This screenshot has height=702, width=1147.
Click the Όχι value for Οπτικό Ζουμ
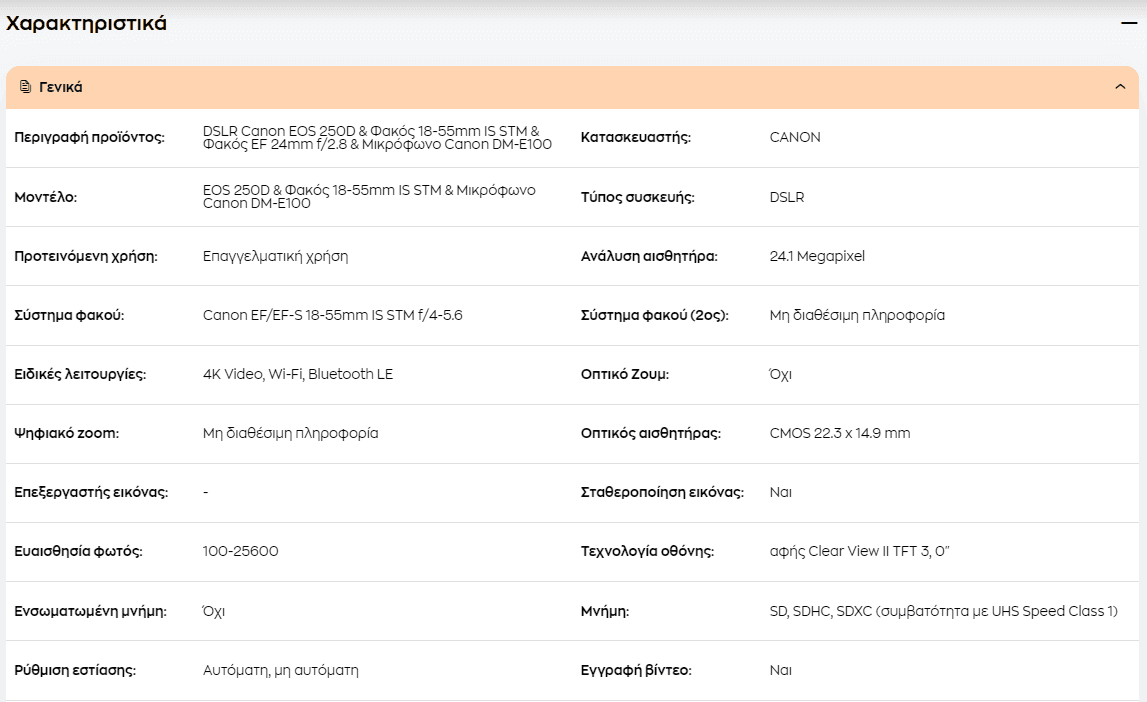[x=781, y=374]
